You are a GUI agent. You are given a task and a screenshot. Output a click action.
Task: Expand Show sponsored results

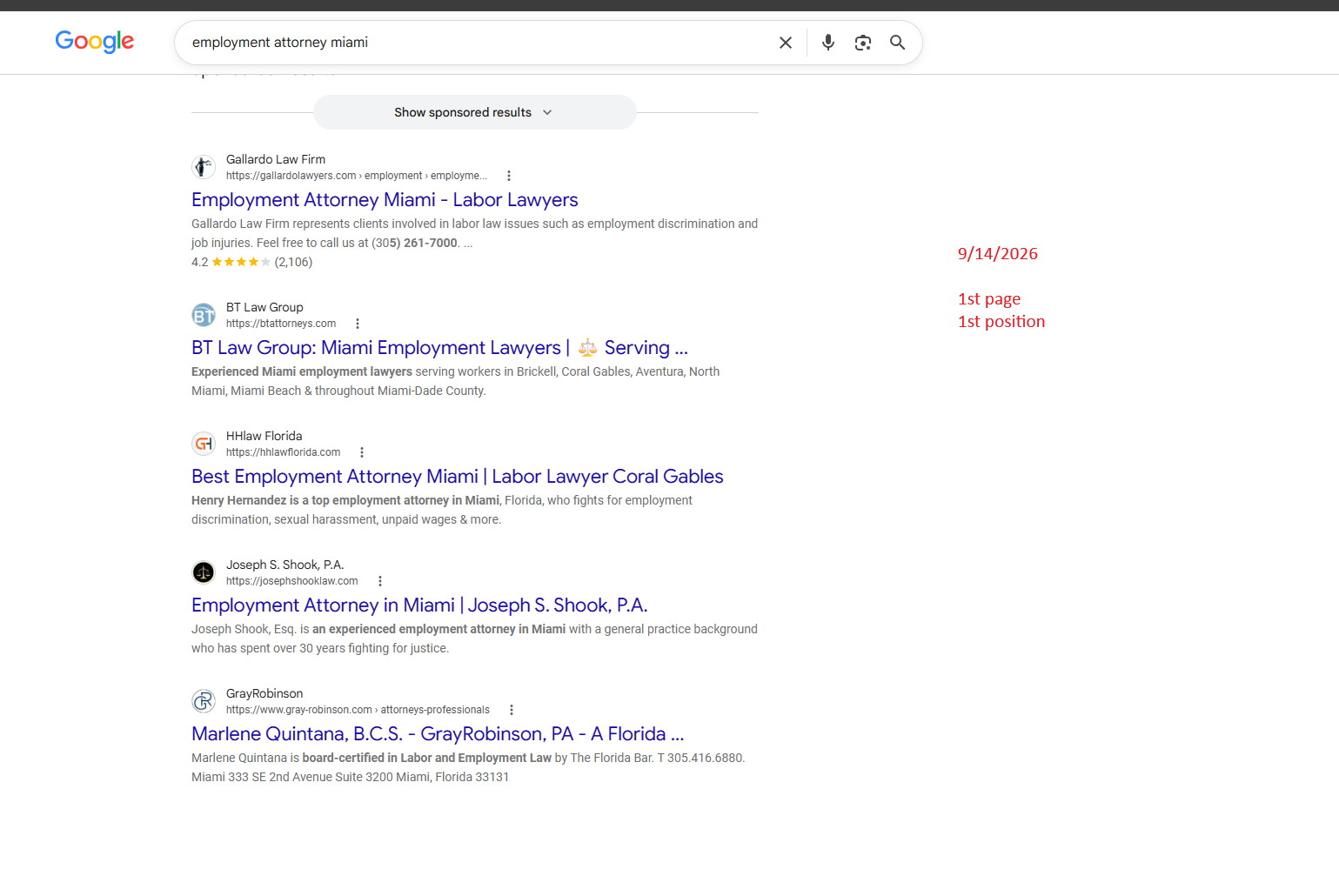click(x=474, y=112)
